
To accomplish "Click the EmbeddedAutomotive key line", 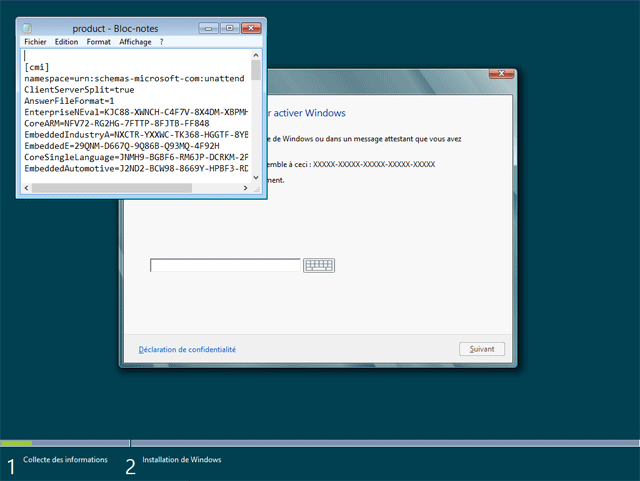I will pyautogui.click(x=136, y=168).
